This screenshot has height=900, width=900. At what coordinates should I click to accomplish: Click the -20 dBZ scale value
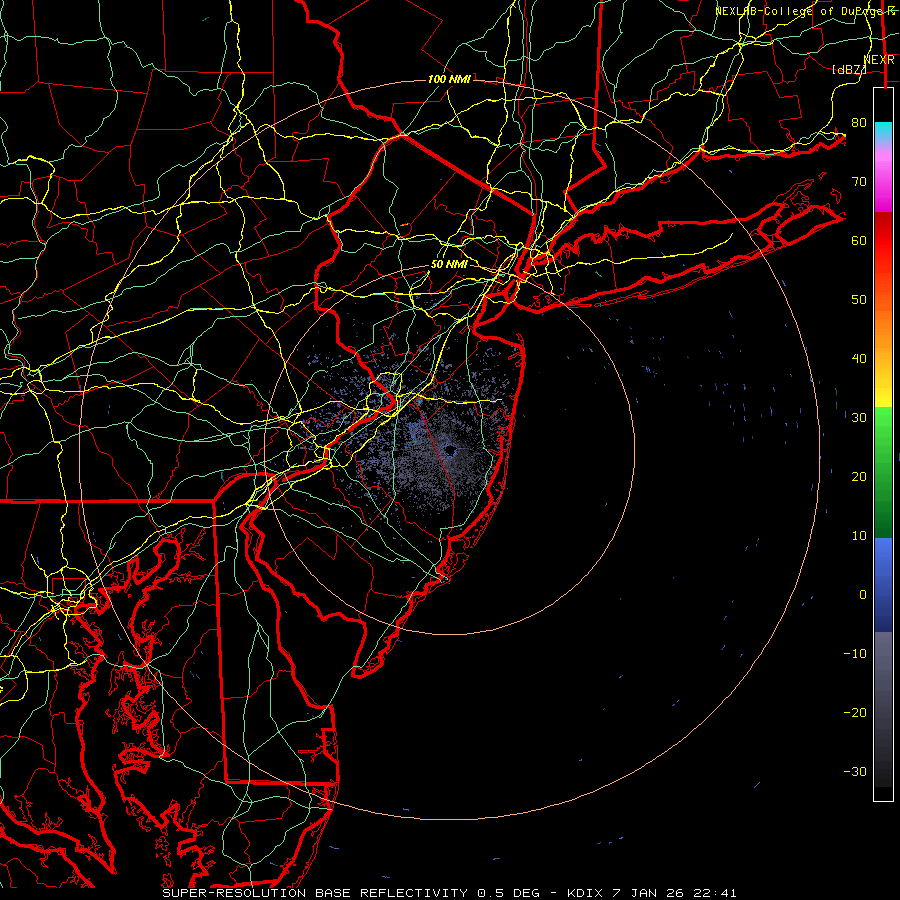pos(855,712)
